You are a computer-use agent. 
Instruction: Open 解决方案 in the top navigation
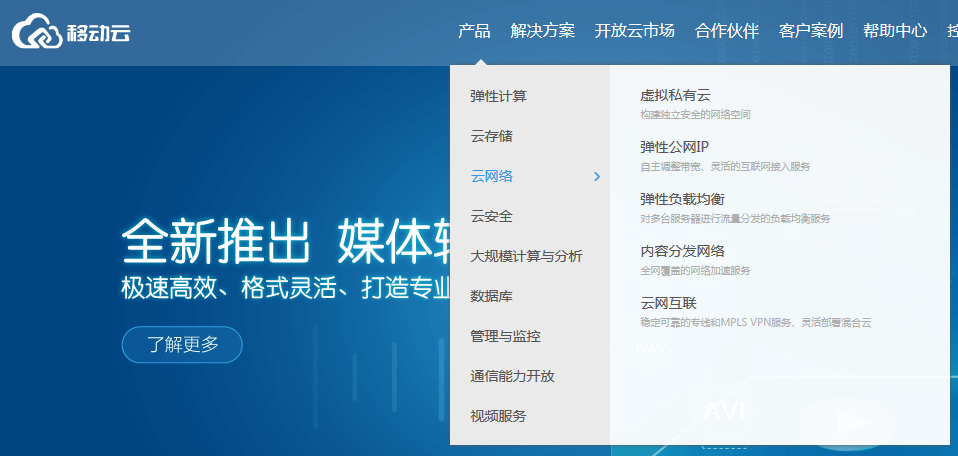click(543, 31)
